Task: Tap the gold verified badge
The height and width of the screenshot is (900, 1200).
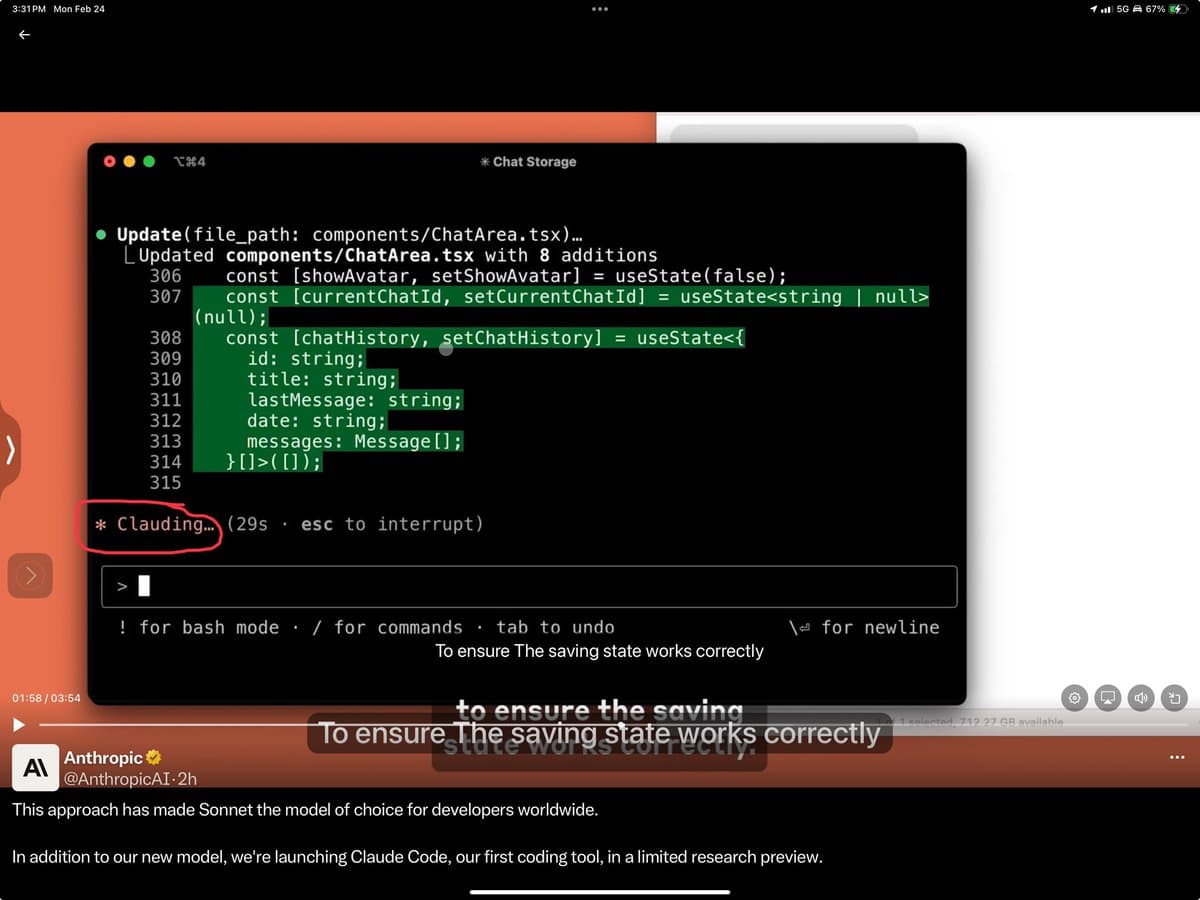Action: click(154, 757)
